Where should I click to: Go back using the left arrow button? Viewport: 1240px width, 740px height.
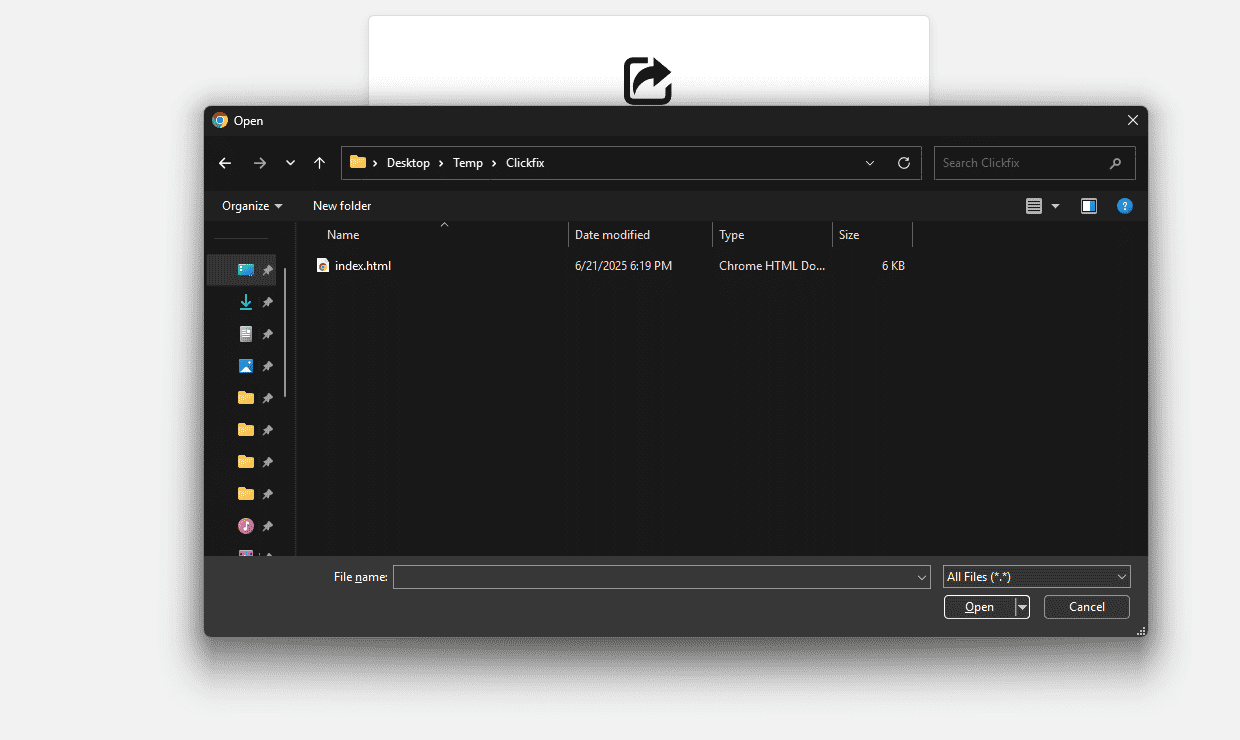(x=225, y=163)
